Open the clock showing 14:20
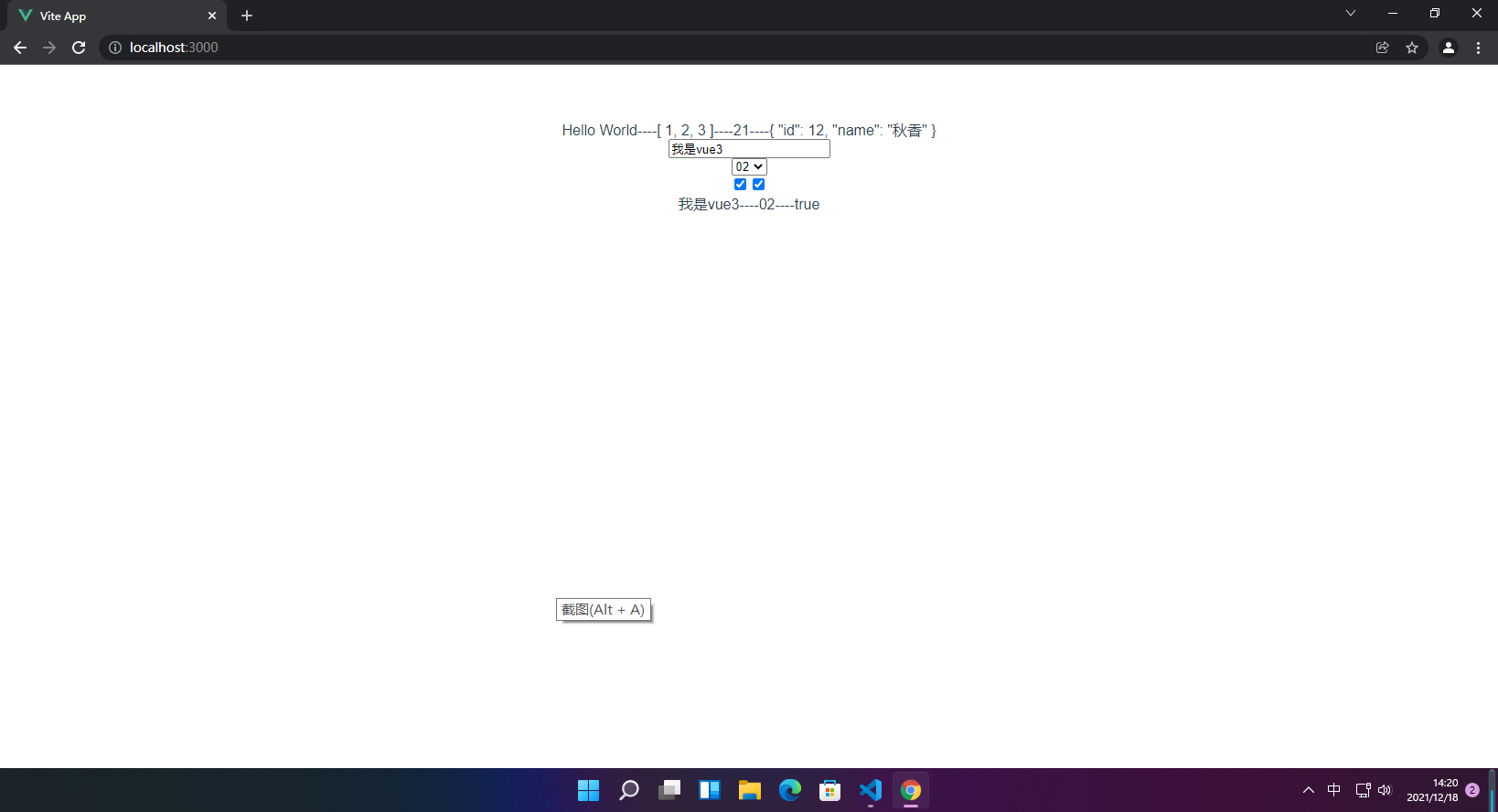The height and width of the screenshot is (812, 1498). [x=1432, y=790]
